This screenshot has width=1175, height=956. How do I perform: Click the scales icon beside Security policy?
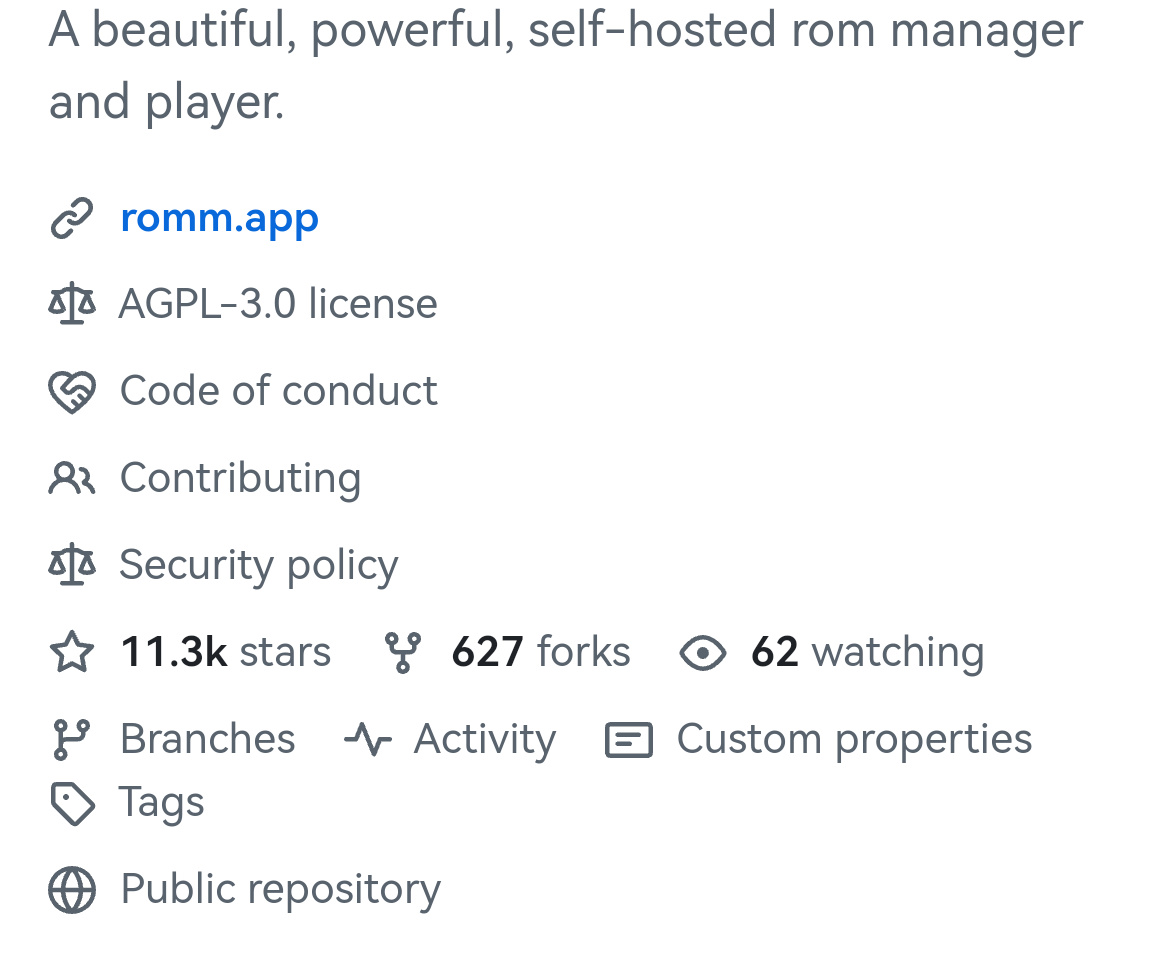tap(72, 564)
